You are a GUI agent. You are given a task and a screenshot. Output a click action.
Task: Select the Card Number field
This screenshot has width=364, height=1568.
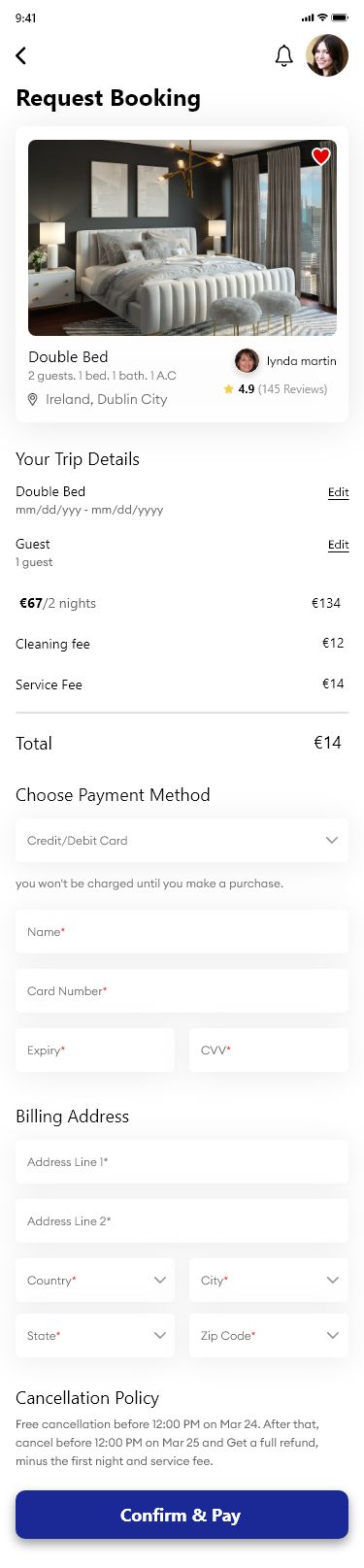pos(182,990)
